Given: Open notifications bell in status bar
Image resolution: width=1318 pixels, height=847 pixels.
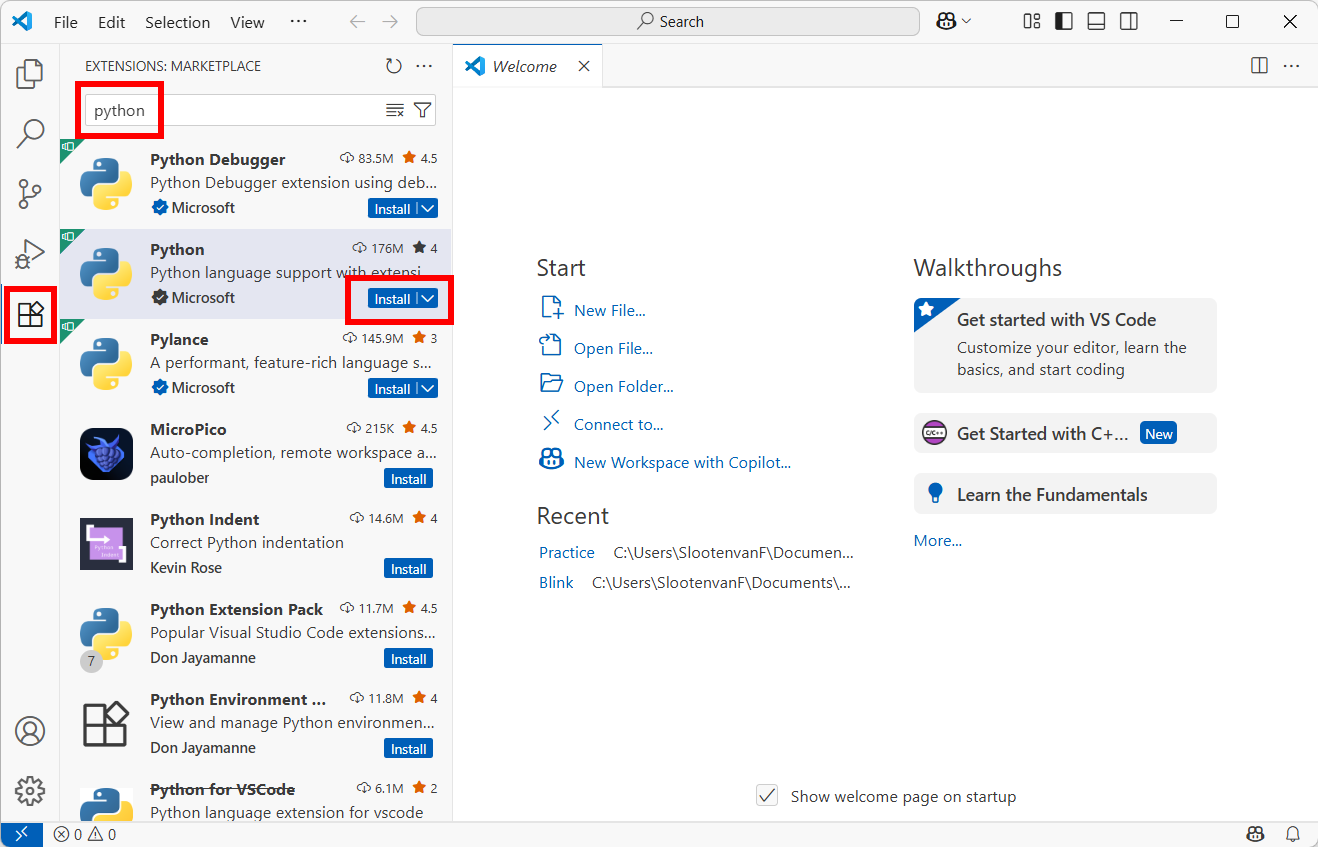Looking at the screenshot, I should coord(1293,834).
